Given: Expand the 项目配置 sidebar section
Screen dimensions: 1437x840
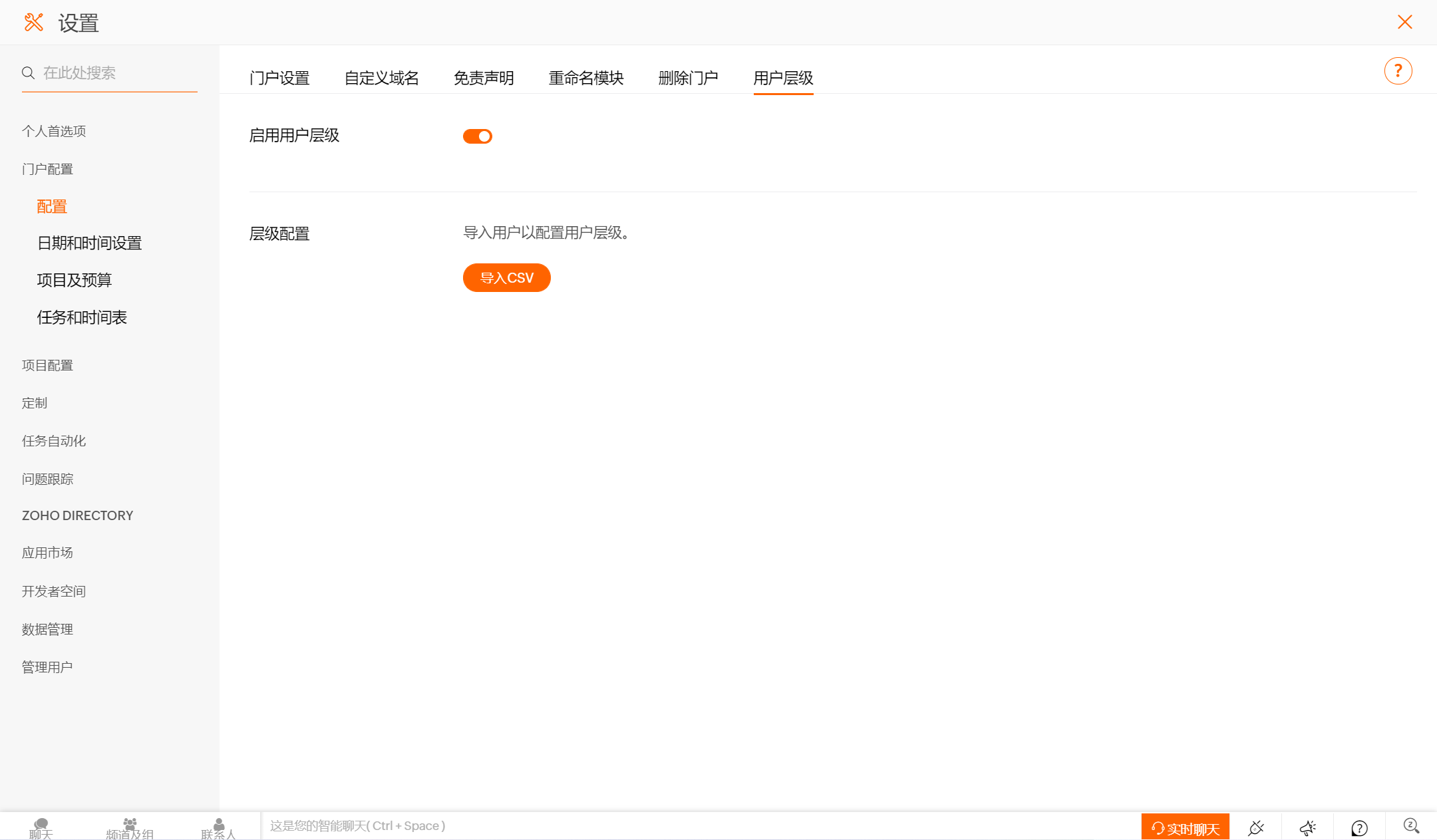Looking at the screenshot, I should tap(47, 365).
